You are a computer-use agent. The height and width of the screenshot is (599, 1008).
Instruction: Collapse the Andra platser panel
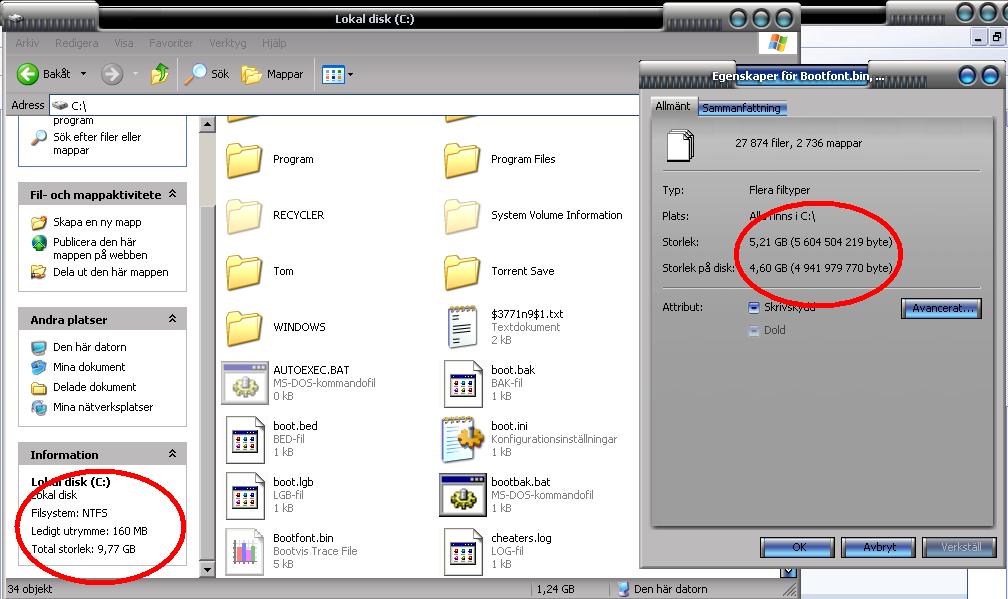pos(172,320)
